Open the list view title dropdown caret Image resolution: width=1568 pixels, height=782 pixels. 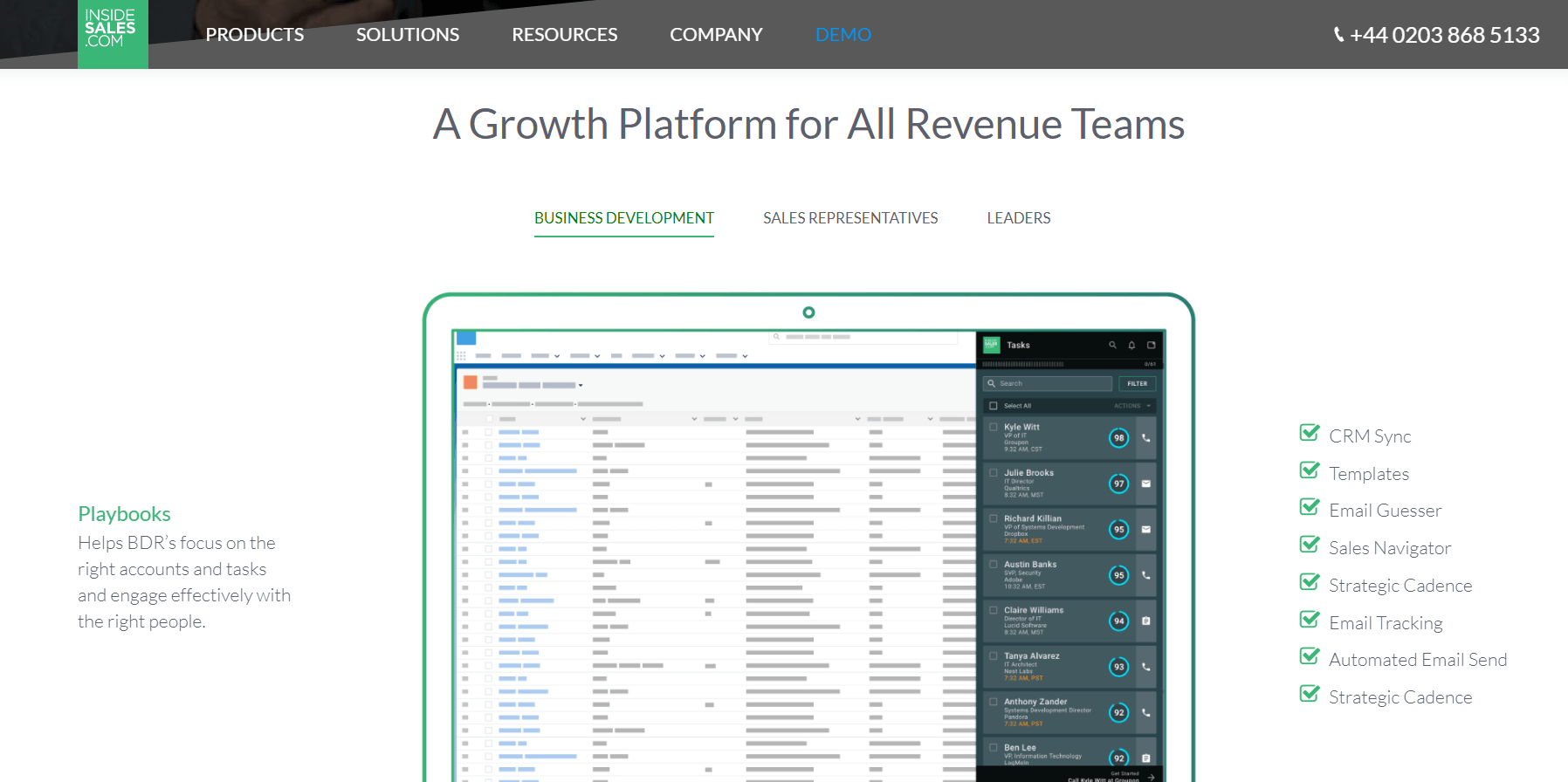[x=581, y=385]
